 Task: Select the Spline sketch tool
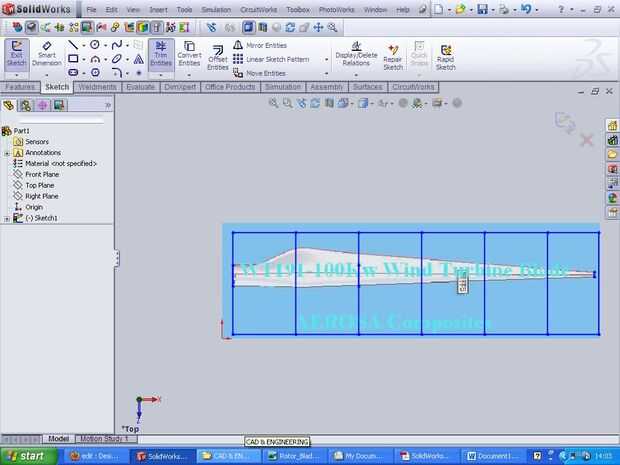coord(117,45)
